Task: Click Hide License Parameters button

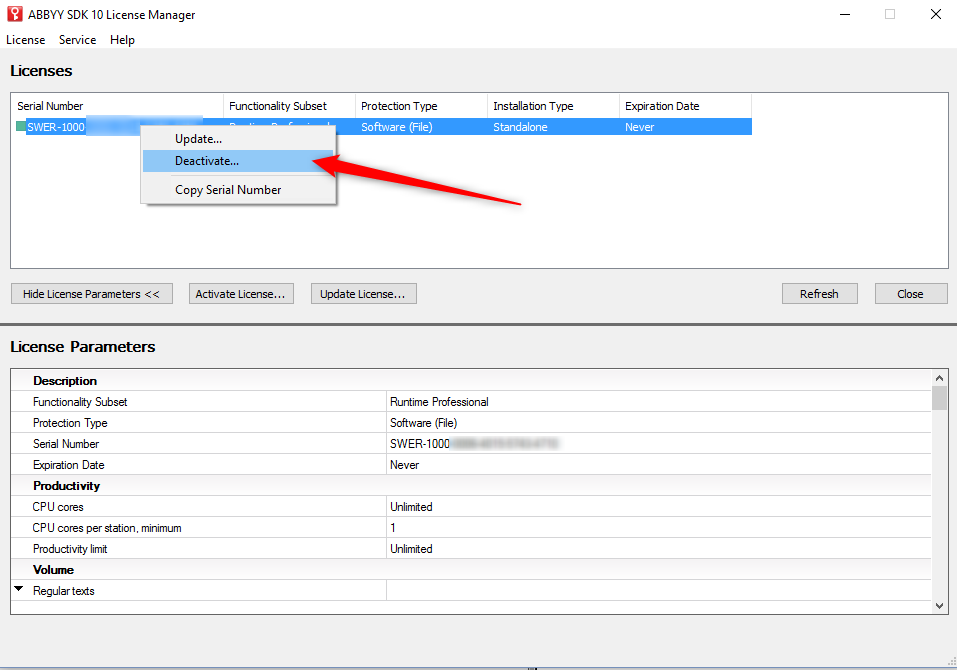Action: click(92, 294)
